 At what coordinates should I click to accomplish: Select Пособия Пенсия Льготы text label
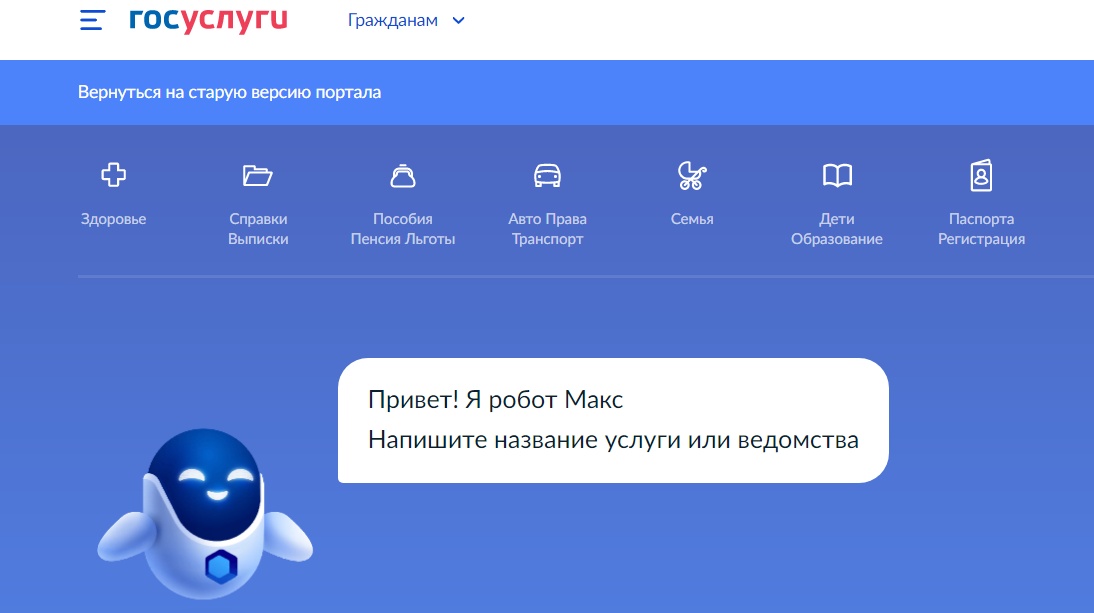pos(402,229)
